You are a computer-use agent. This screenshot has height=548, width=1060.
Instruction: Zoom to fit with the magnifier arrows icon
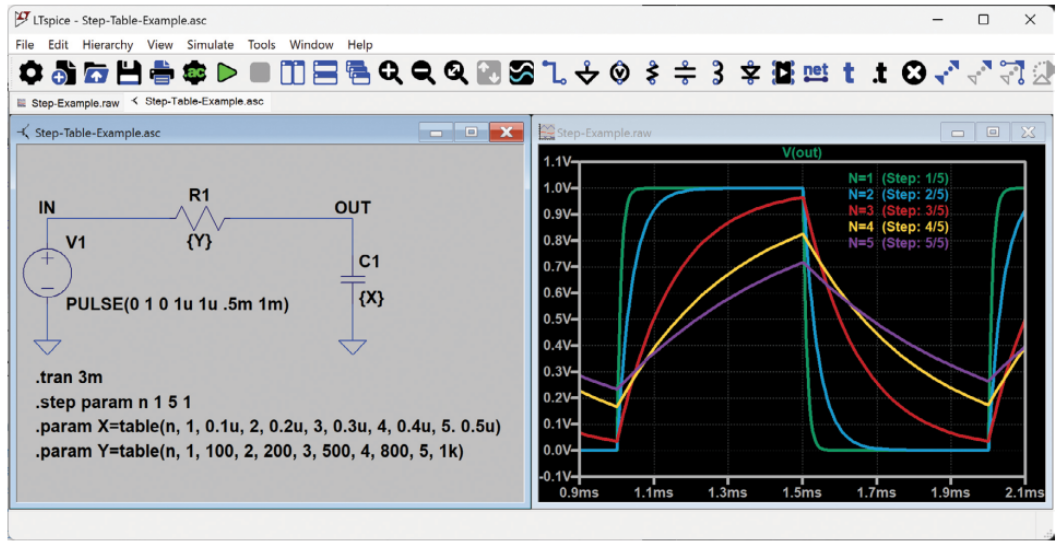[456, 72]
